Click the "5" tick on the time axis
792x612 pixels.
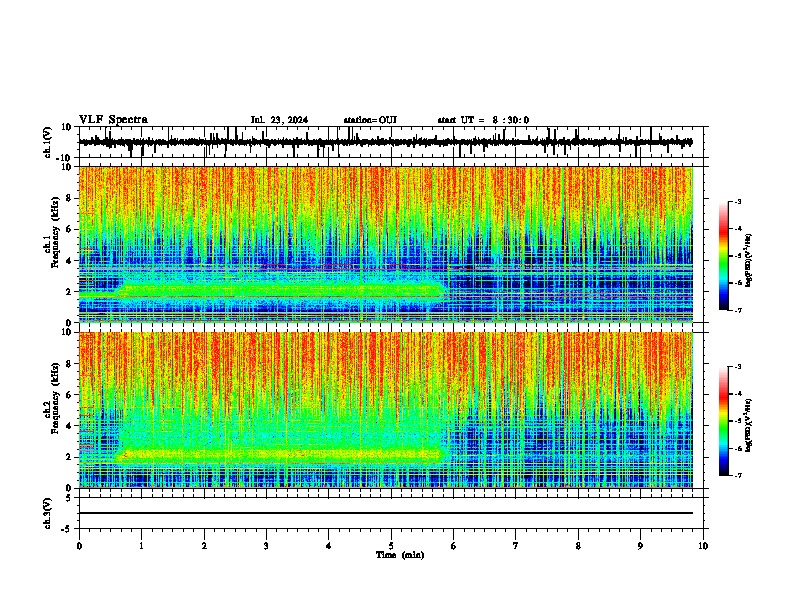click(x=391, y=546)
